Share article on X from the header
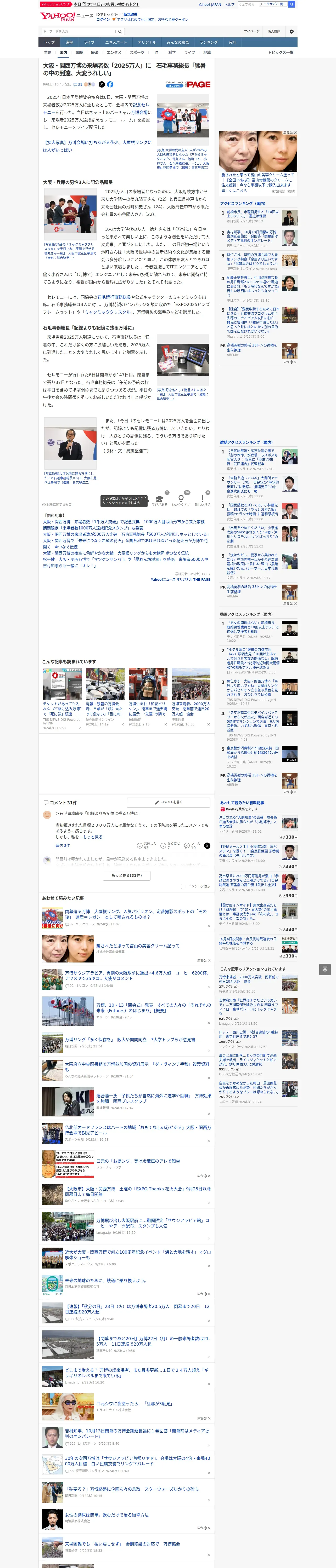 click(102, 85)
